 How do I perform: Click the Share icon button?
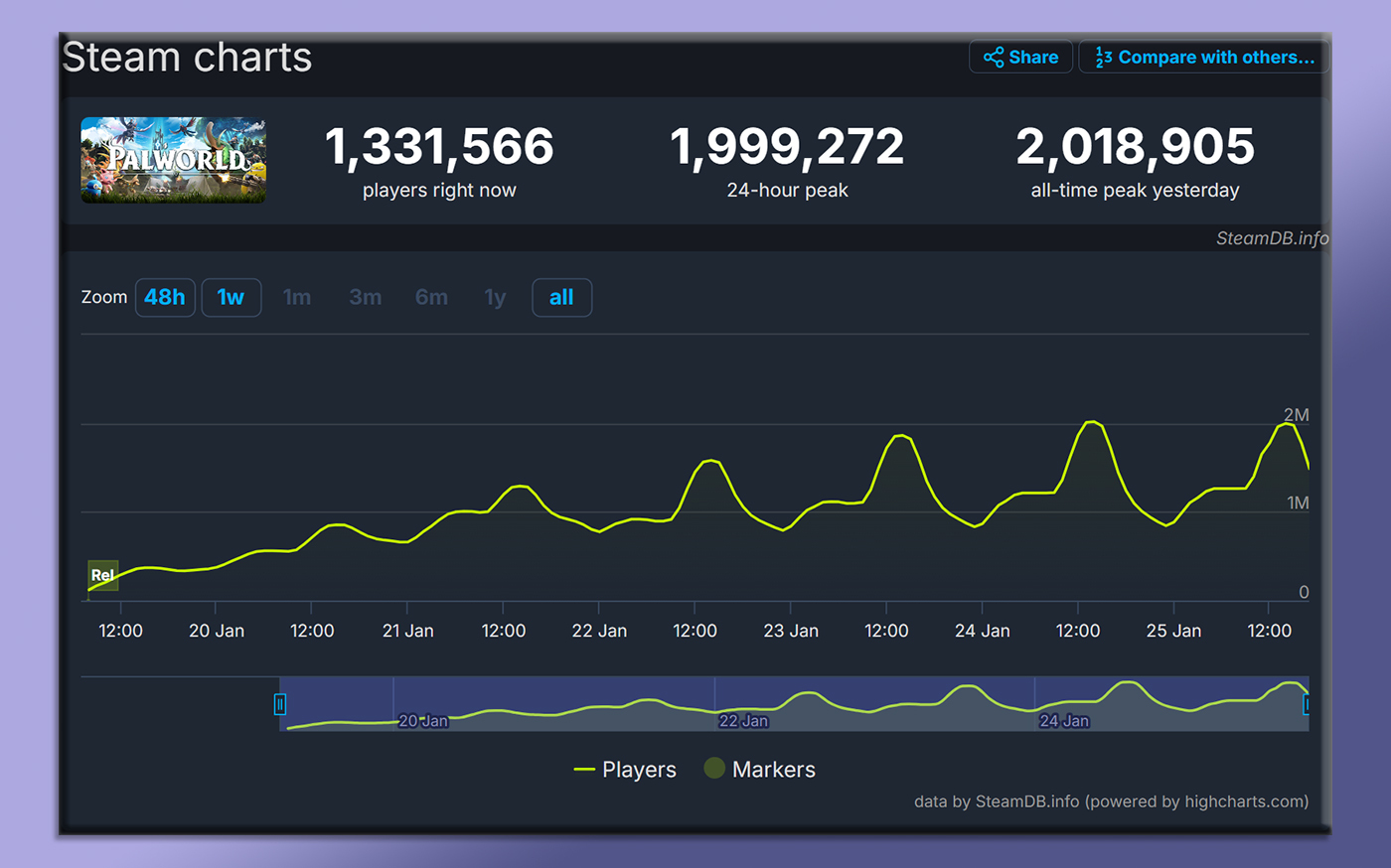pyautogui.click(x=993, y=58)
